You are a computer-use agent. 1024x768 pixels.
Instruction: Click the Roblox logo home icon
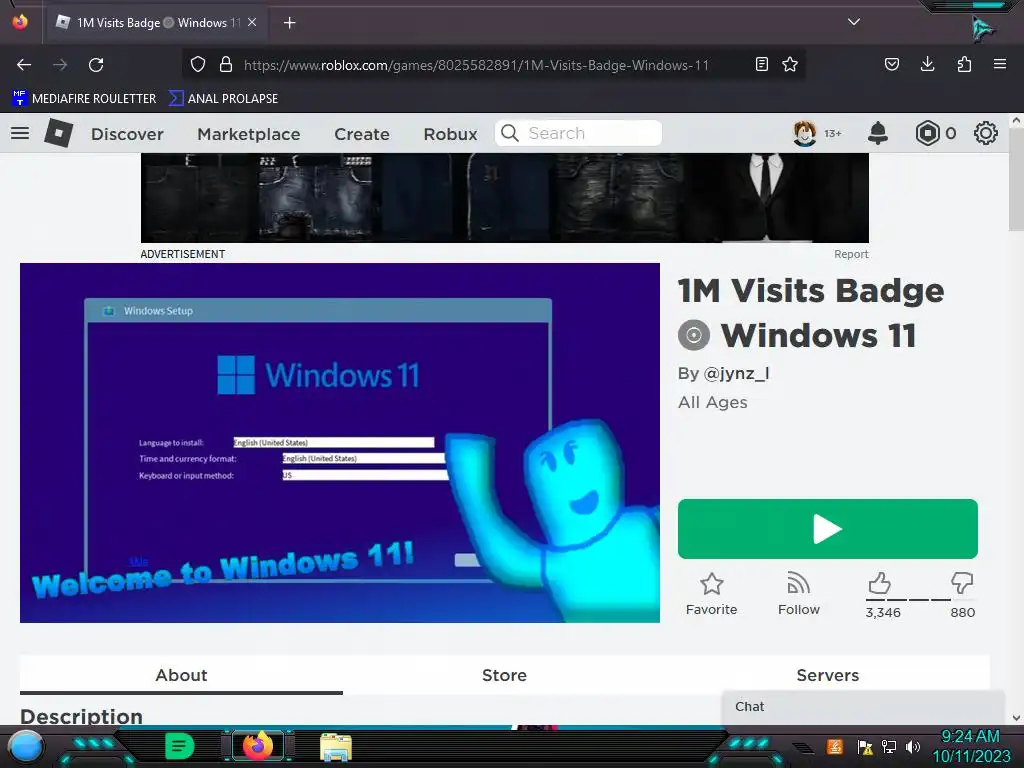58,133
